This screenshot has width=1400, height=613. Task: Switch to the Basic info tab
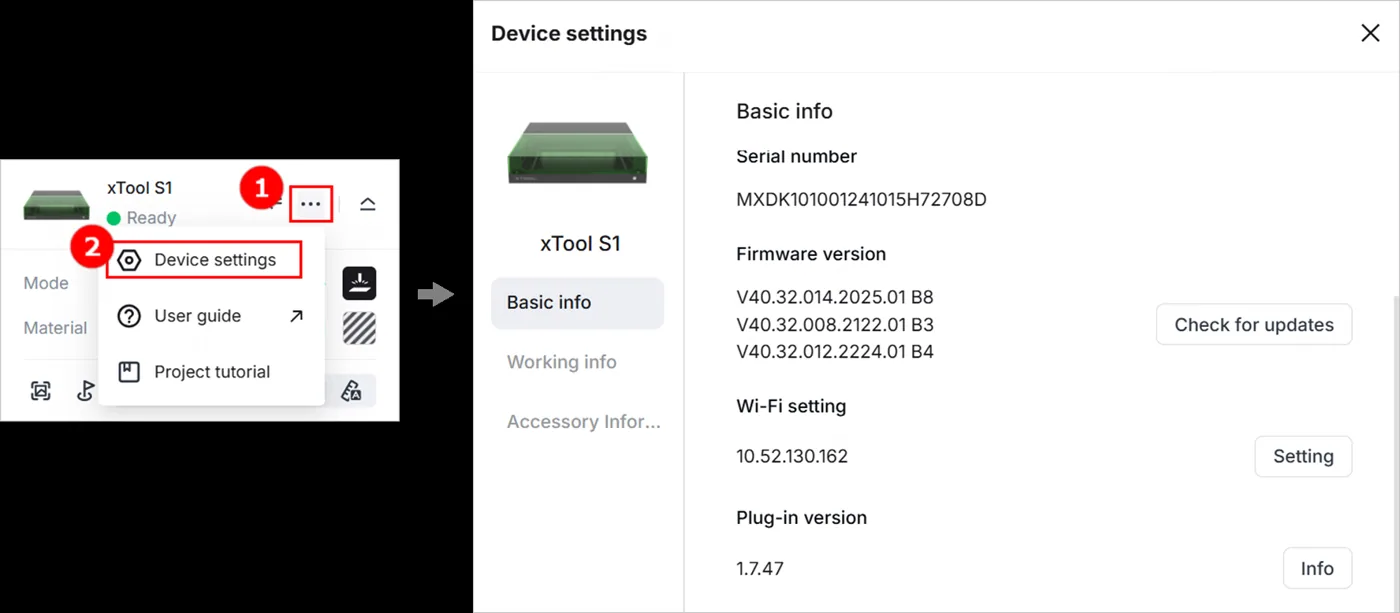coord(577,303)
